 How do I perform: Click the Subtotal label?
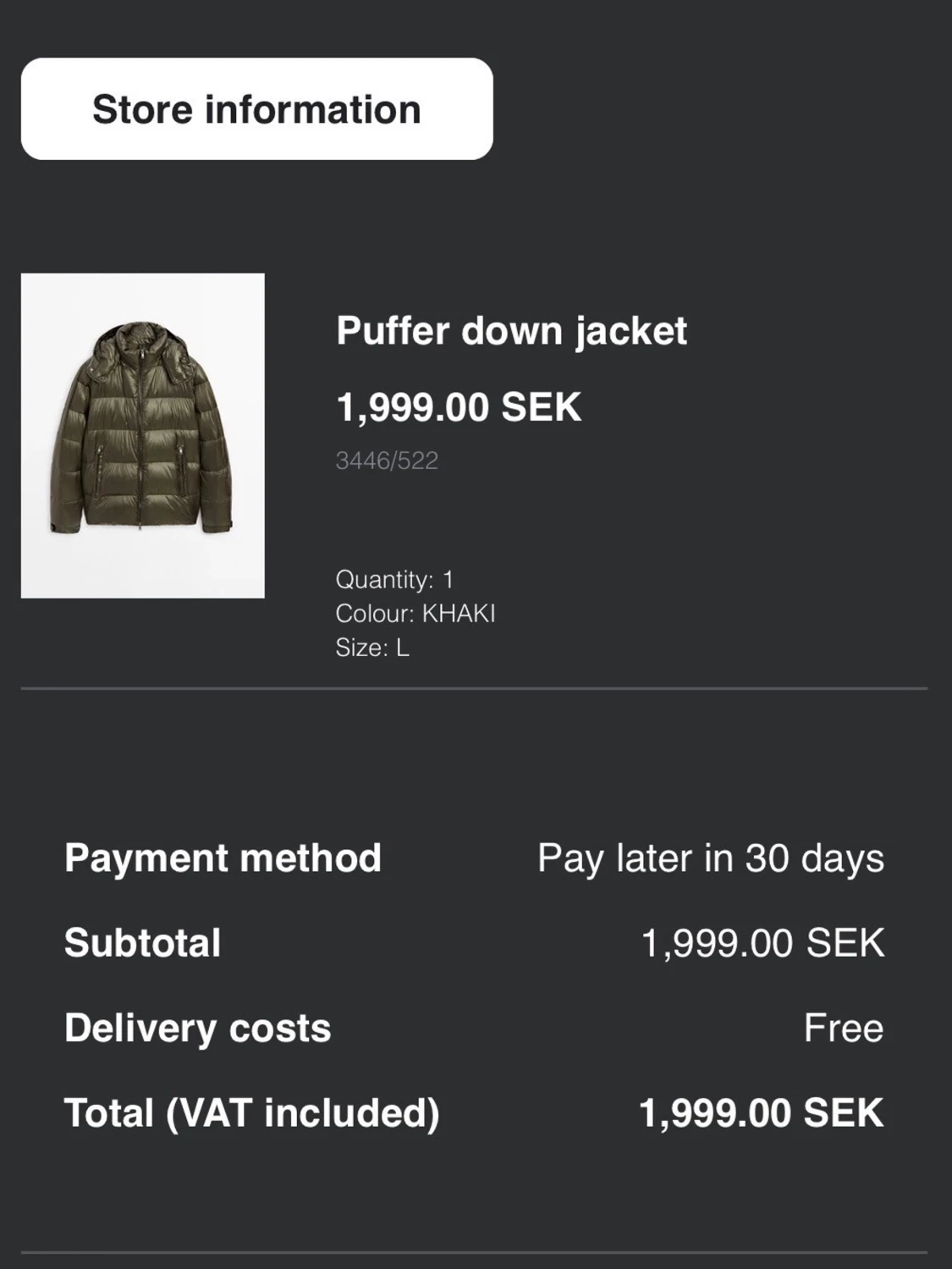click(x=142, y=943)
